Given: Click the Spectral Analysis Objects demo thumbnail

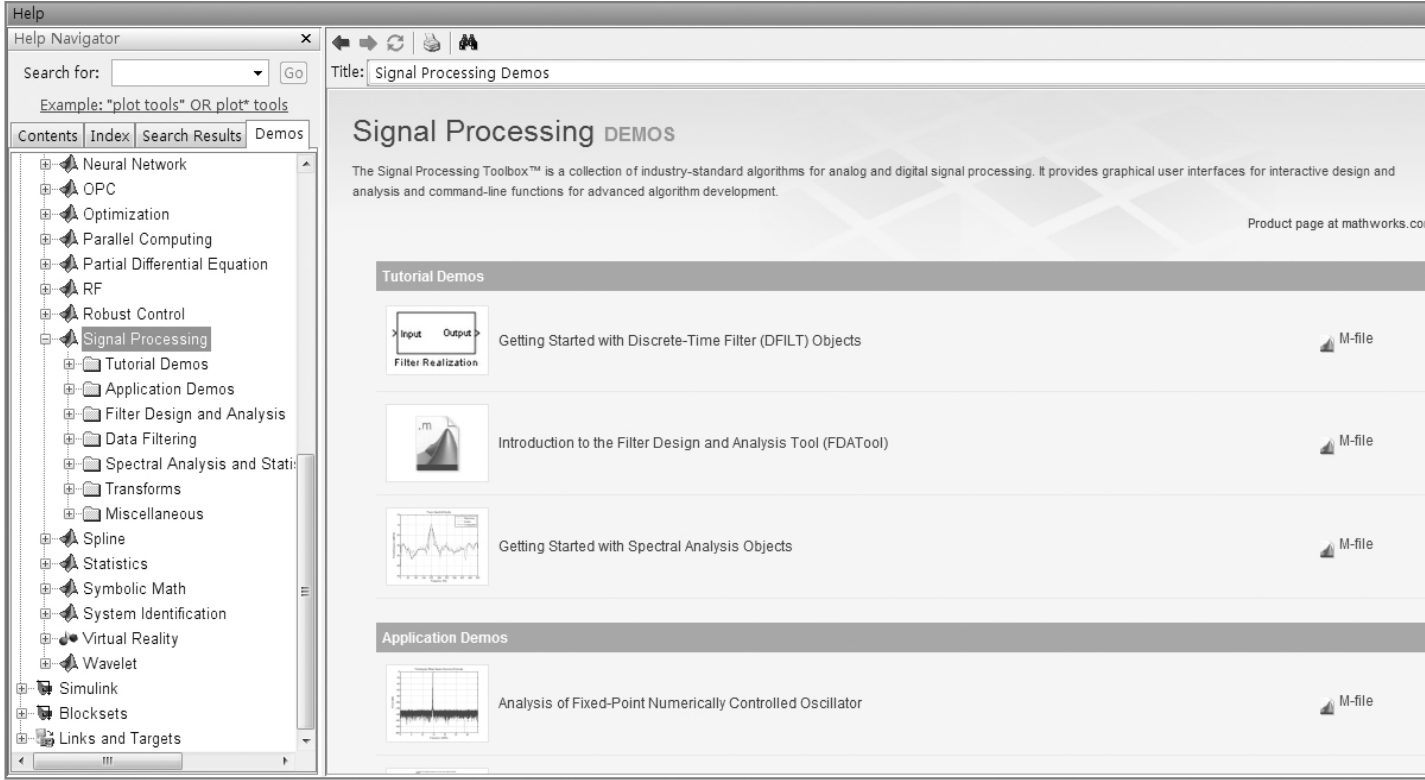Looking at the screenshot, I should [x=437, y=546].
